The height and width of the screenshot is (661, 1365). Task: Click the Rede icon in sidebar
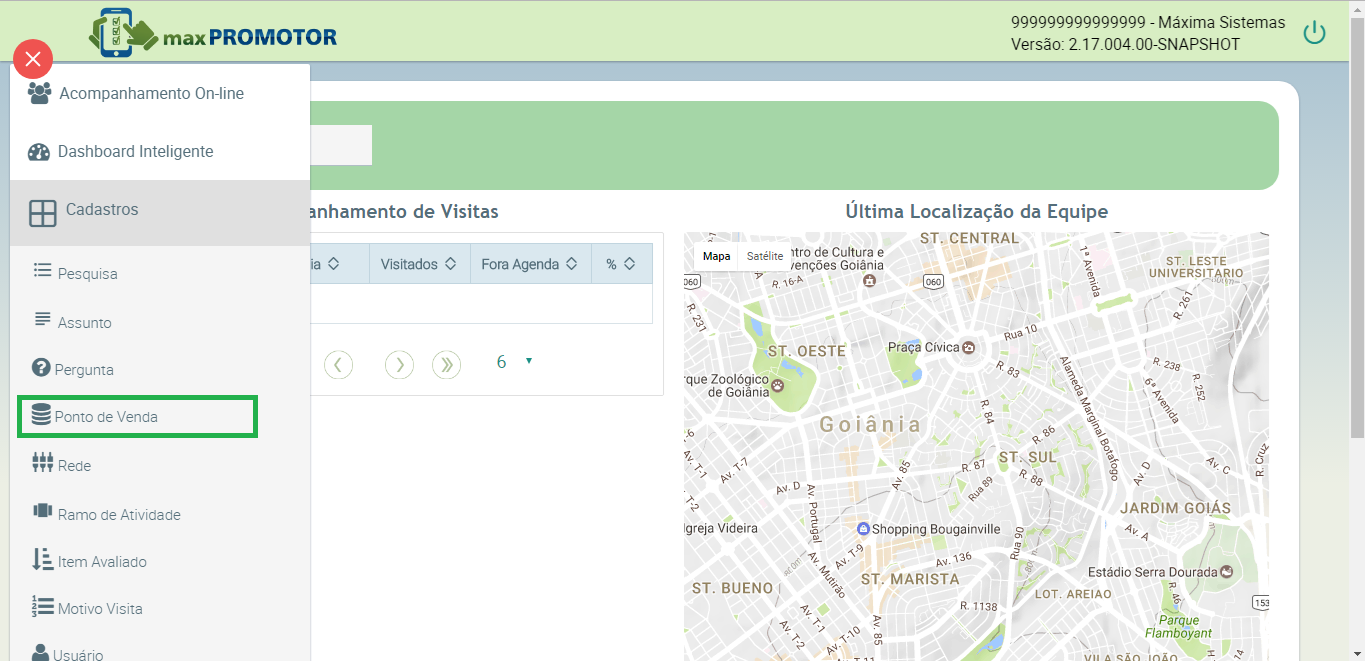click(x=42, y=463)
